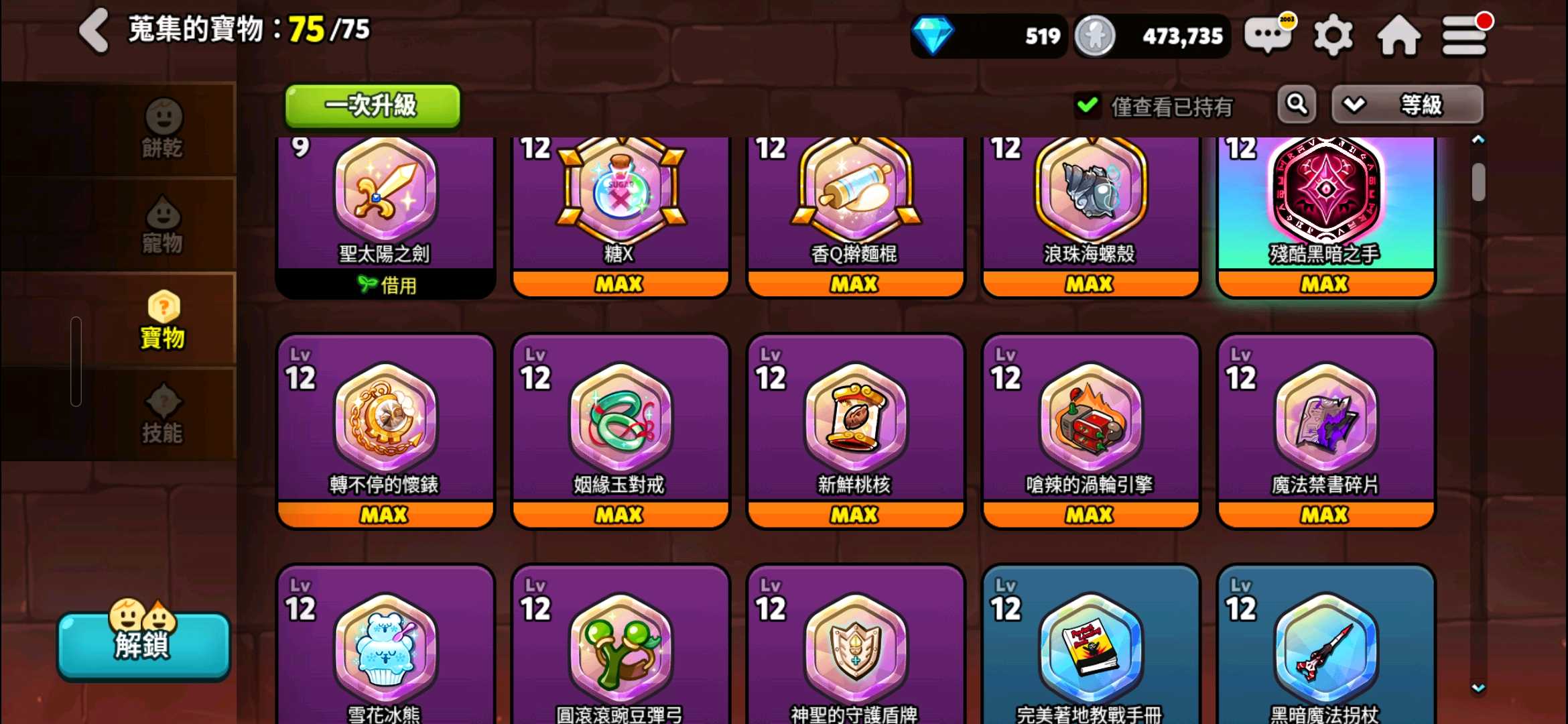Viewport: 1568px width, 724px height.
Task: Expand the 等級 sort dropdown
Action: click(1407, 105)
